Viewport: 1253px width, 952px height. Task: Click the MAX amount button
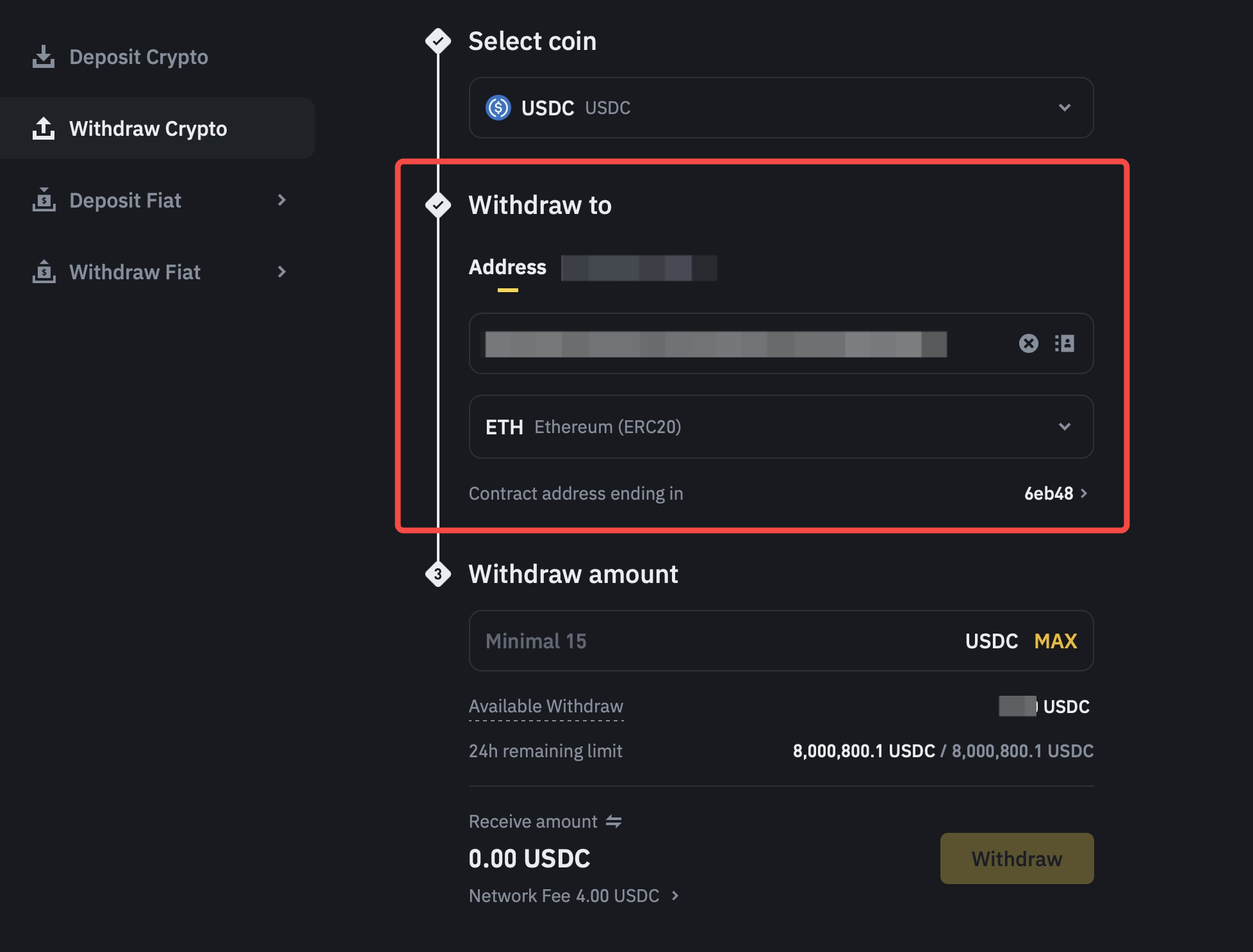(x=1055, y=641)
